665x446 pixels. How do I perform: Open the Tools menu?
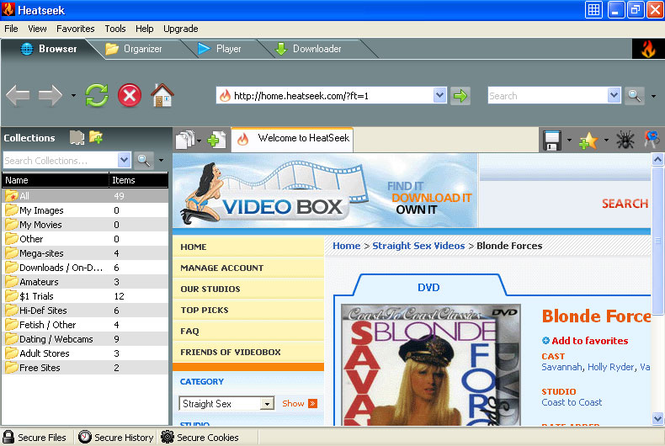[x=115, y=29]
